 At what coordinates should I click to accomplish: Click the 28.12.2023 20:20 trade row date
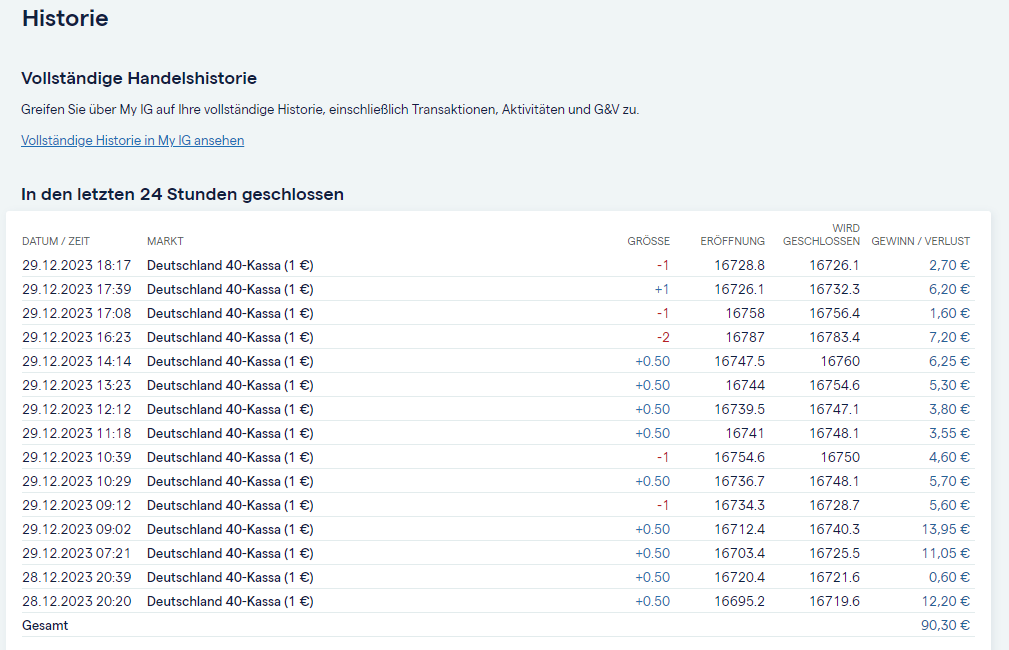(x=76, y=601)
